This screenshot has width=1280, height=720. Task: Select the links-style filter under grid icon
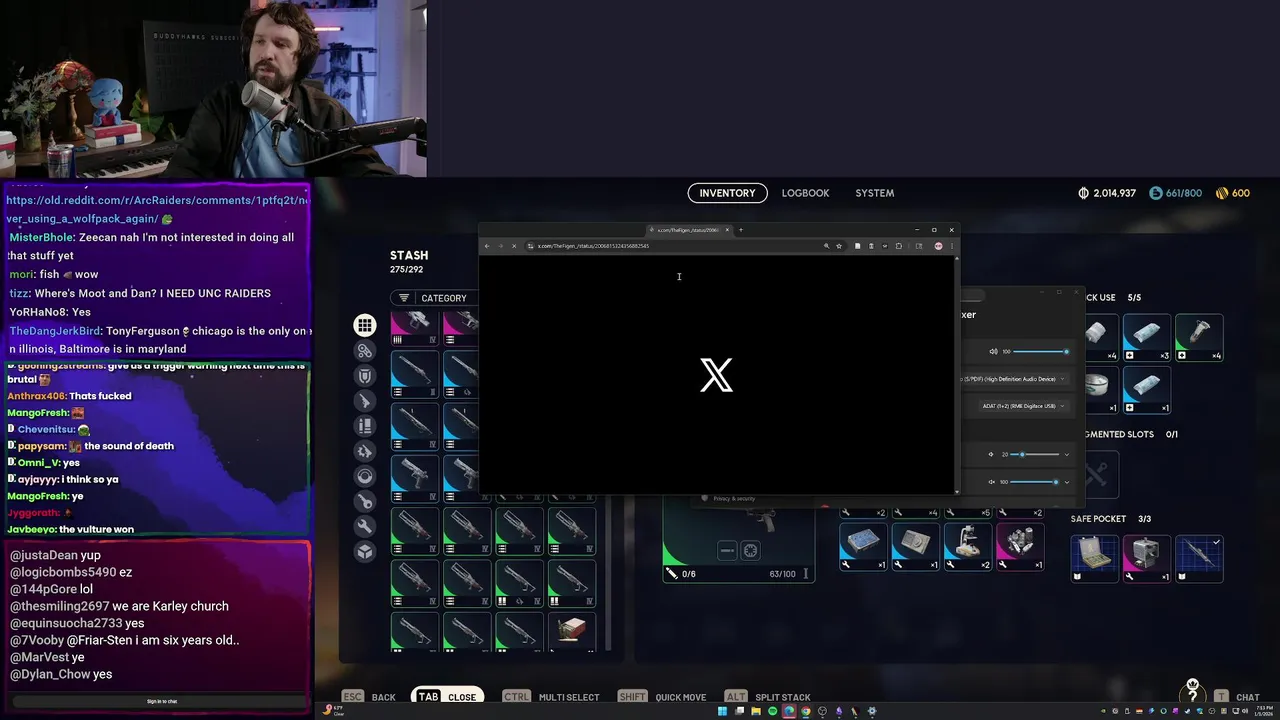tap(365, 351)
